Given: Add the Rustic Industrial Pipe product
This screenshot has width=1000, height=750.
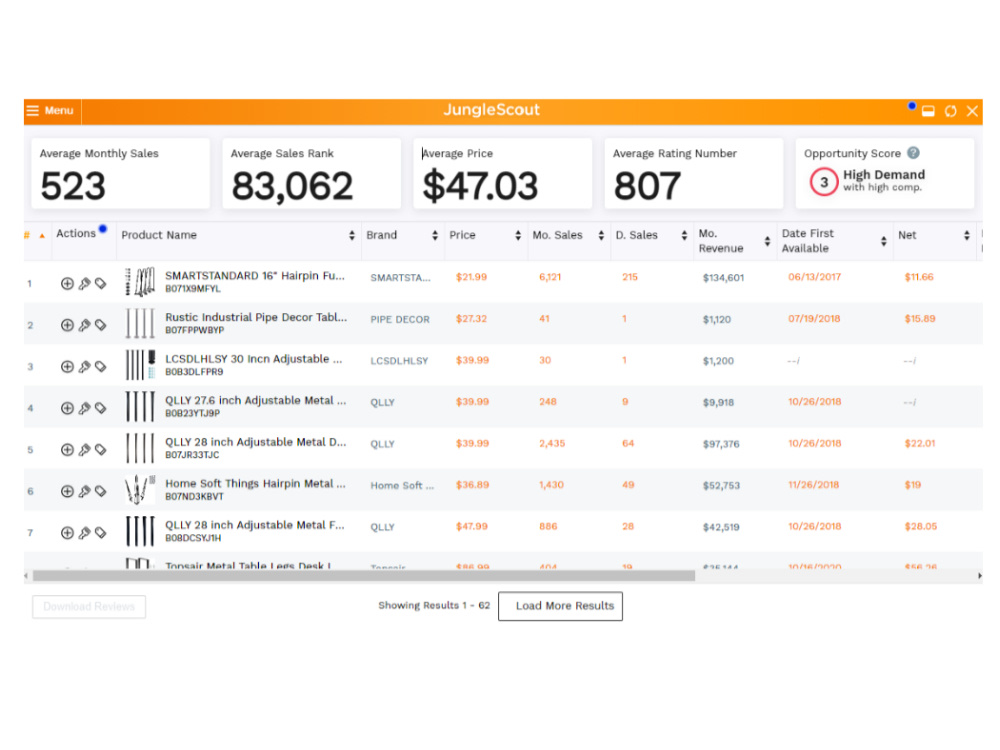Looking at the screenshot, I should click(x=67, y=325).
